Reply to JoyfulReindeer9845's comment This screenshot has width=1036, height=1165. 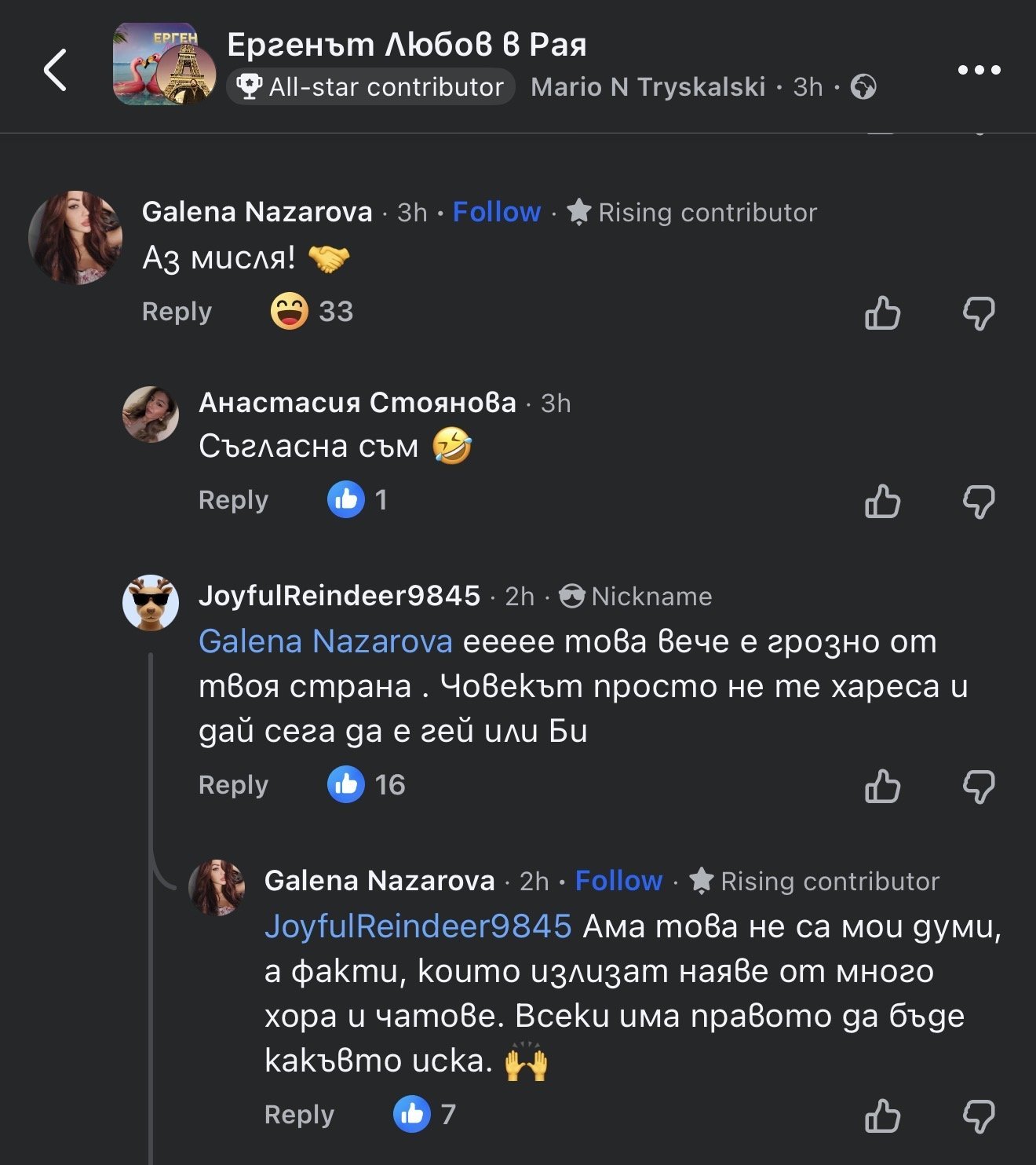point(233,785)
